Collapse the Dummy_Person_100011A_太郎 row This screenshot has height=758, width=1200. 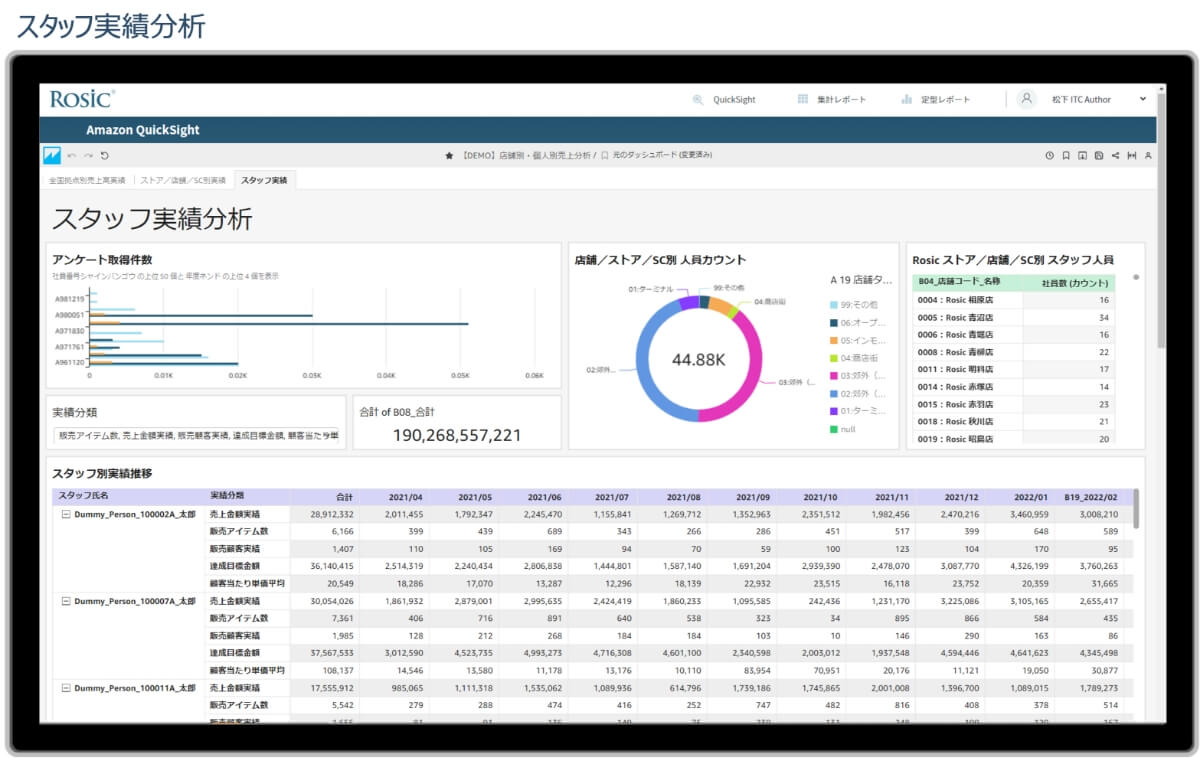point(66,688)
